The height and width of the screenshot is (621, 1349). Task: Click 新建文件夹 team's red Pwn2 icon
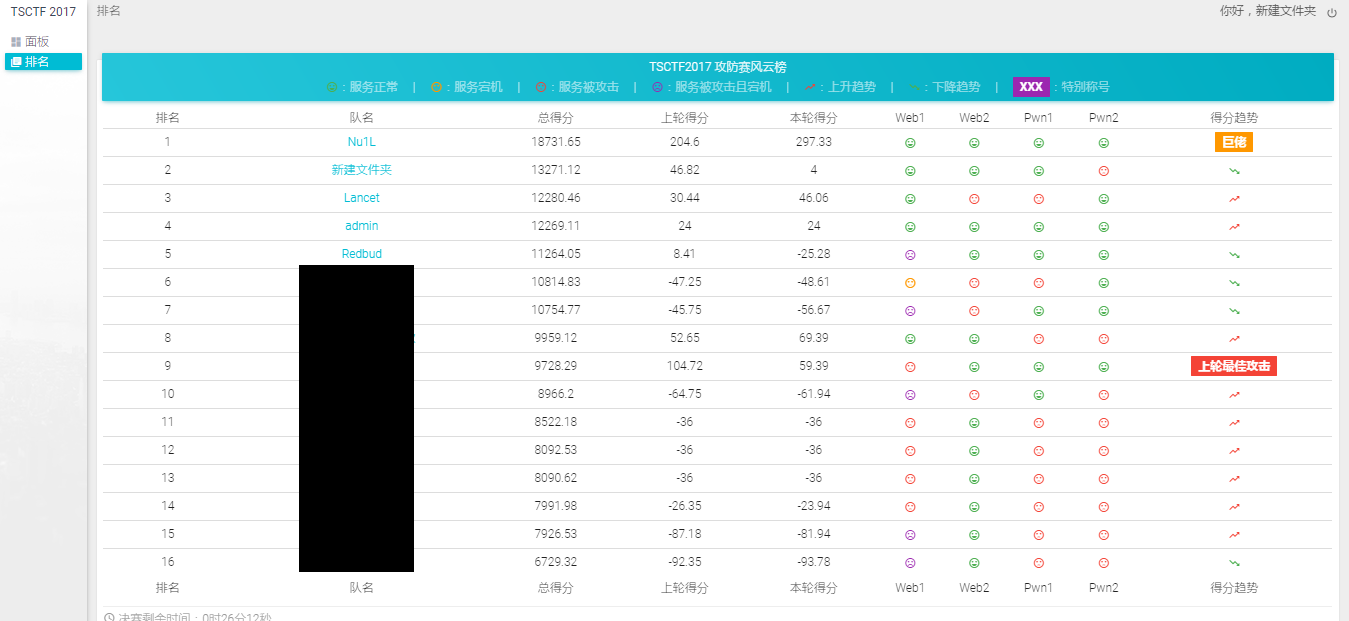click(x=1104, y=171)
